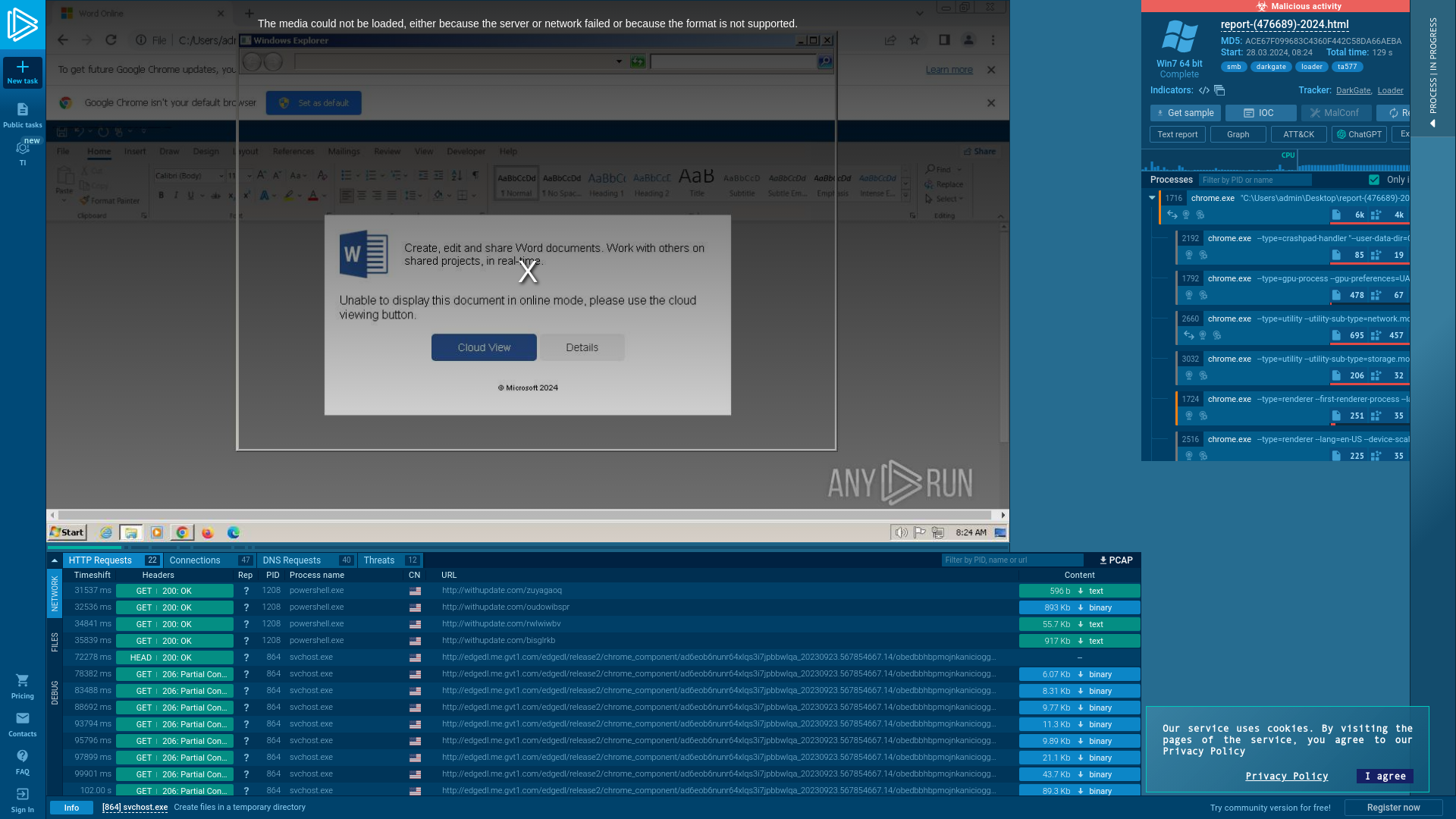
Task: Click the VM horizontal scrollbar
Action: coord(527,515)
